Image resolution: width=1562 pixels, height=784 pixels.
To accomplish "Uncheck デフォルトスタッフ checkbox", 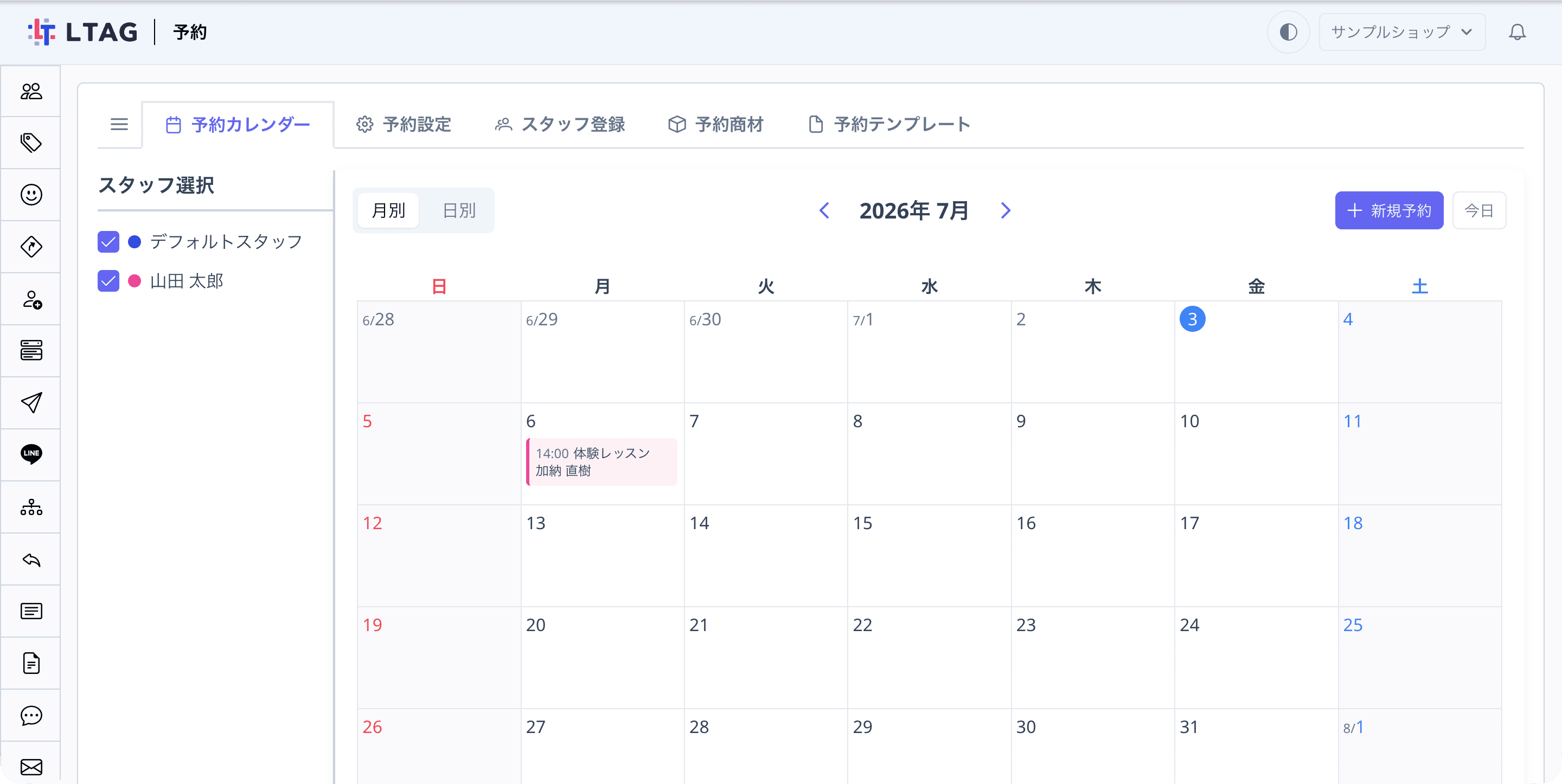I will coord(108,242).
